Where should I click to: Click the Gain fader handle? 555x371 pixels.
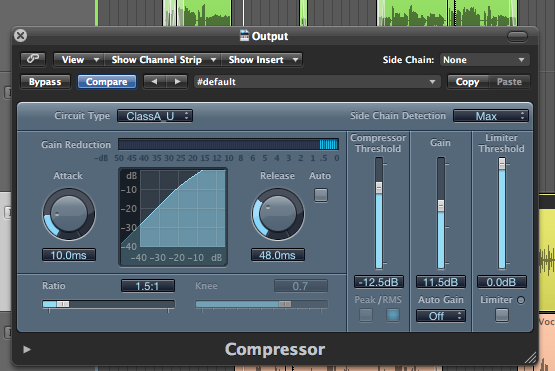(441, 206)
